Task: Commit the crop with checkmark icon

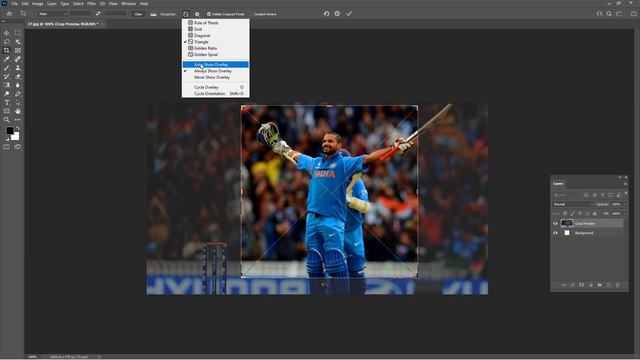Action: click(x=349, y=13)
